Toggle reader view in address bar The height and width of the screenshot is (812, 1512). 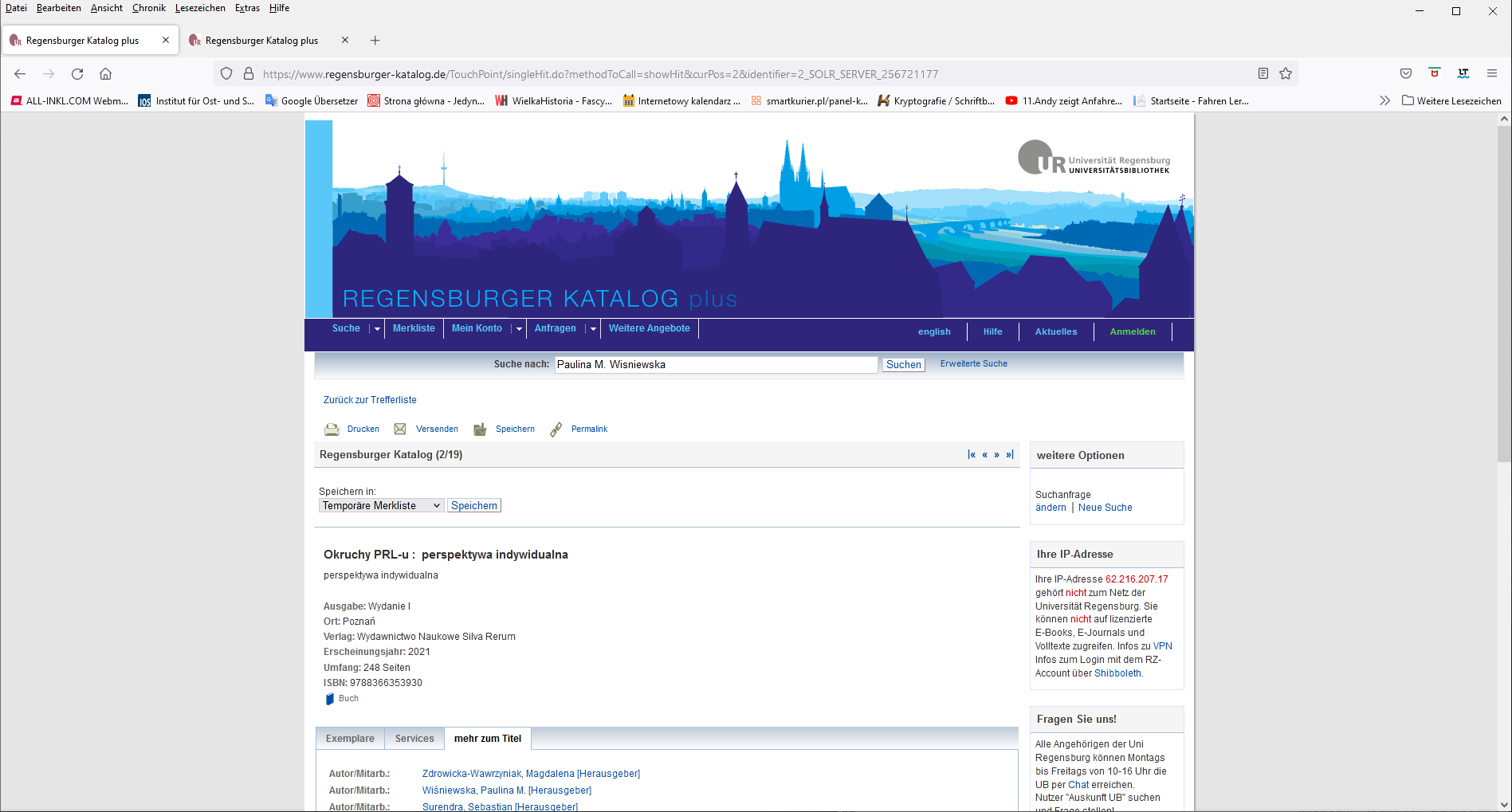1263,74
